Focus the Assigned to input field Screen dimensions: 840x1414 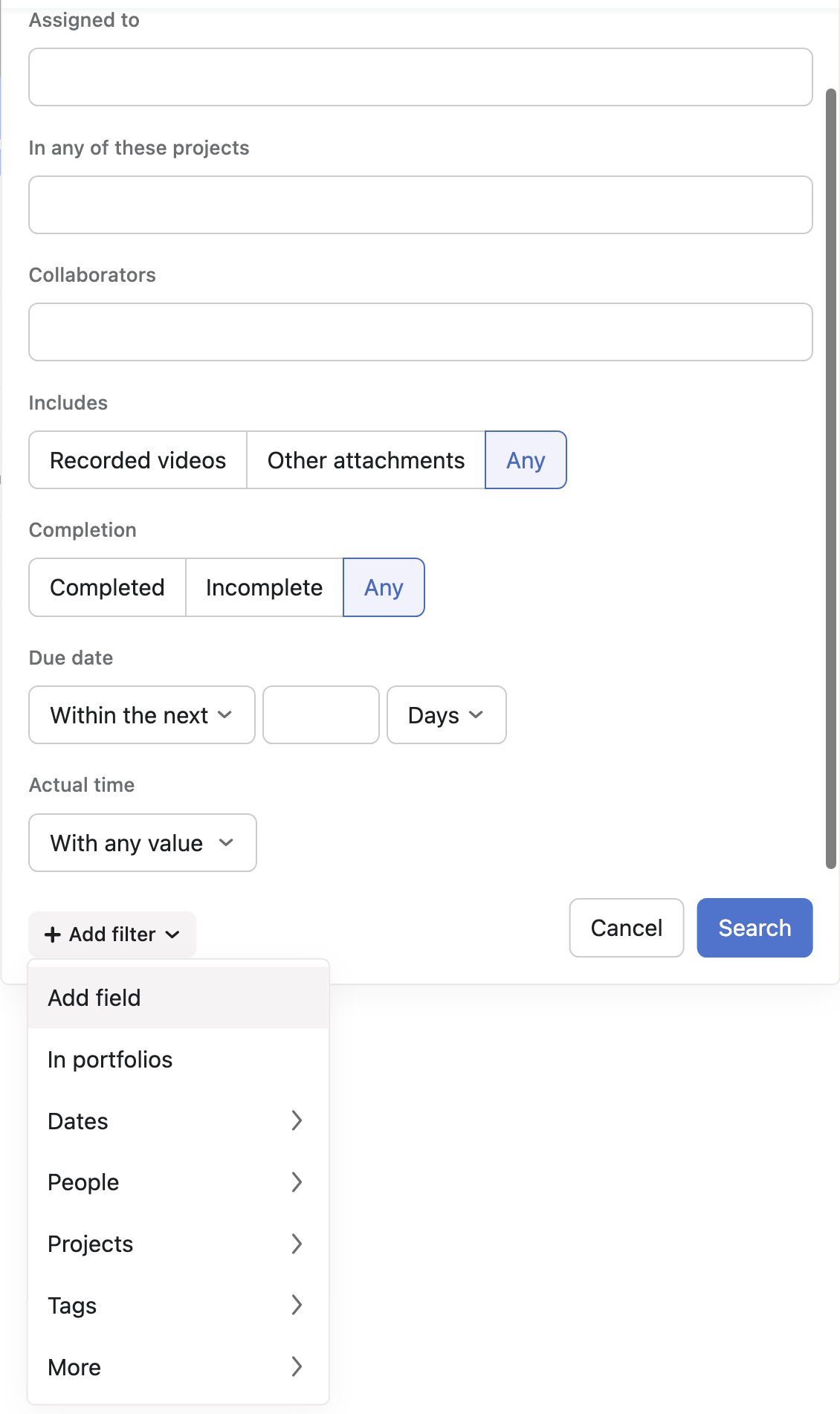[x=421, y=77]
